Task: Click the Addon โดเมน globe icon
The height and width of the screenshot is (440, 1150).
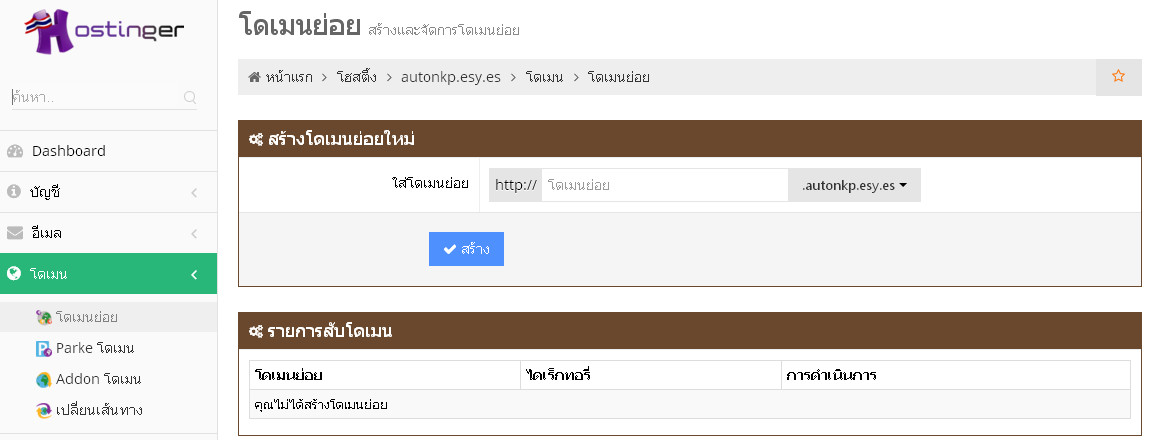Action: pos(43,380)
